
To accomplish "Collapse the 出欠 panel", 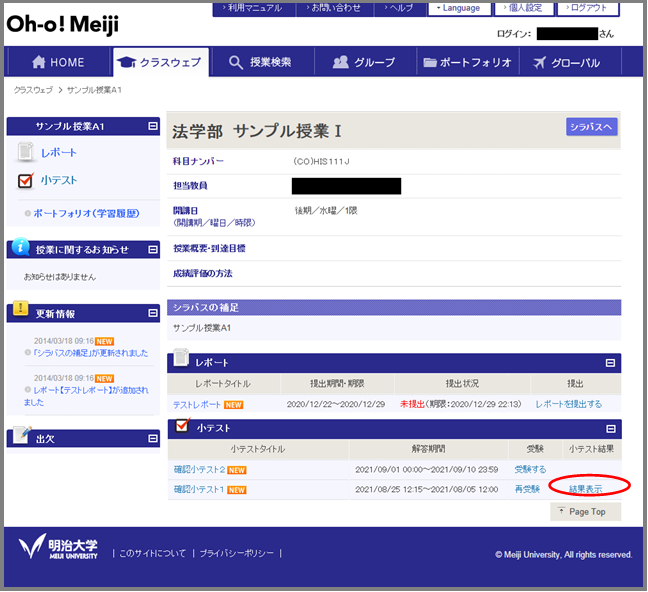I will (x=153, y=438).
